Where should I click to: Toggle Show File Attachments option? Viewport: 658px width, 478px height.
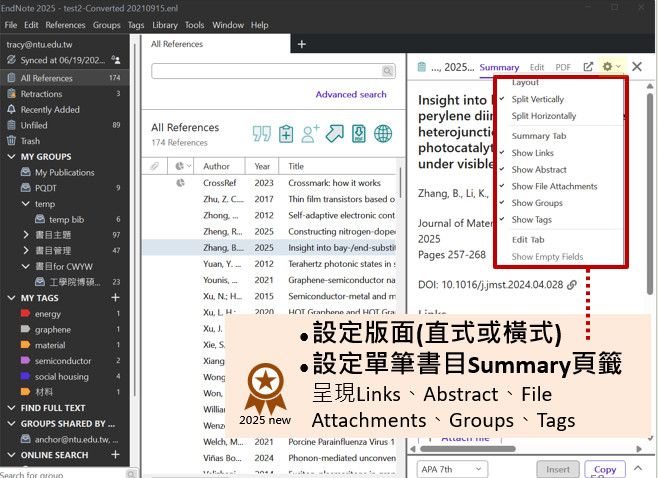click(x=554, y=186)
